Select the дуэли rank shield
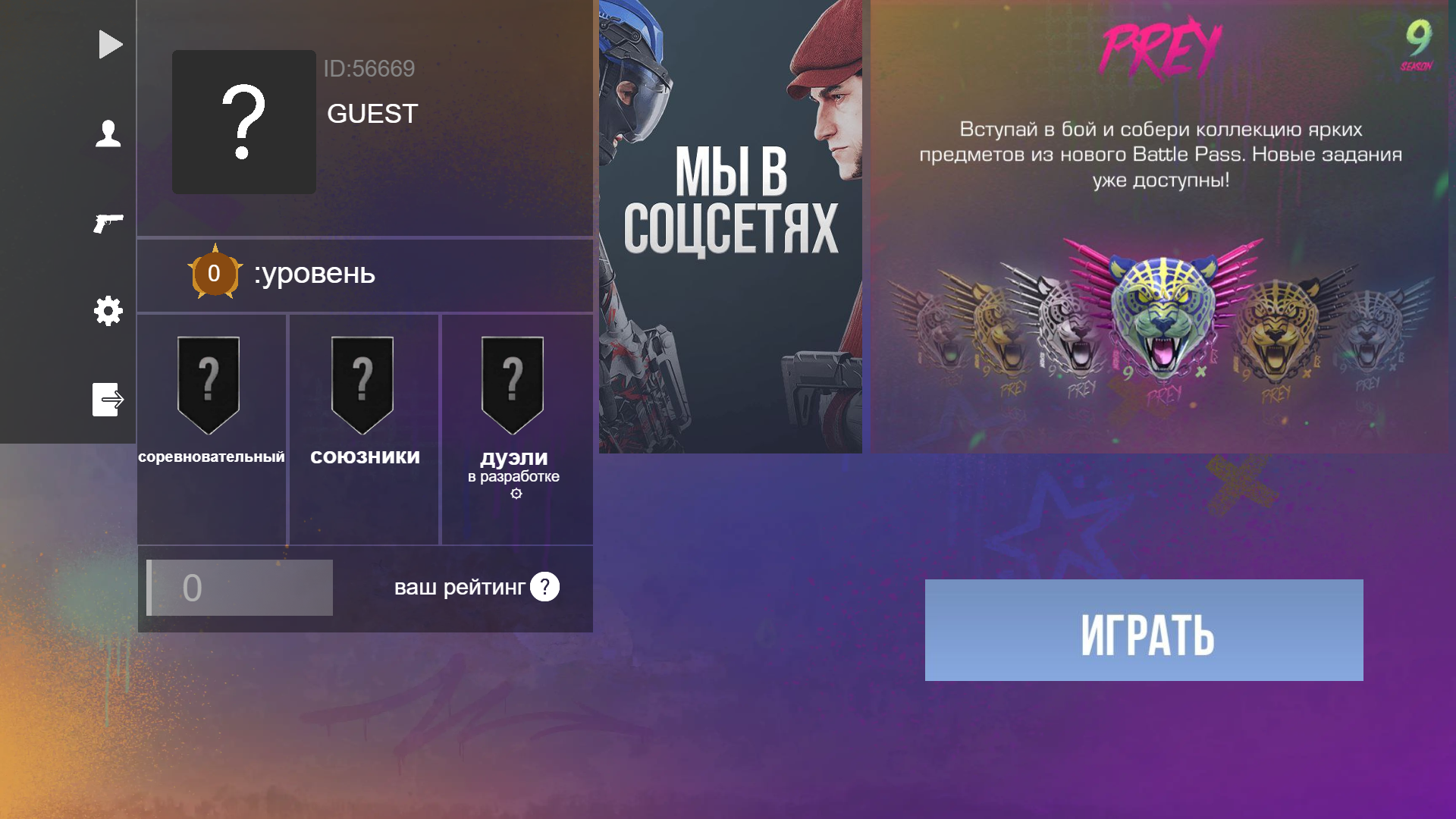The width and height of the screenshot is (1456, 819). [x=513, y=385]
